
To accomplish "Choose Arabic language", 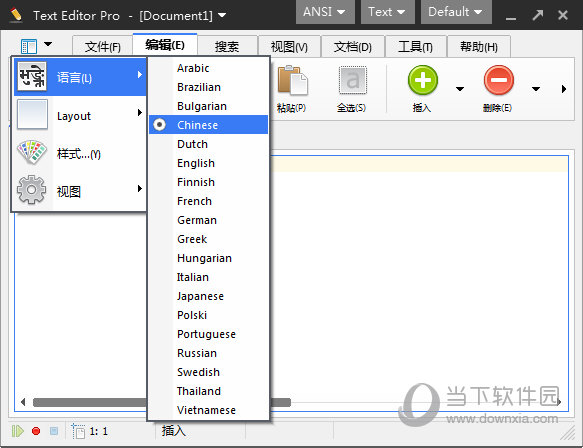I will 208,68.
